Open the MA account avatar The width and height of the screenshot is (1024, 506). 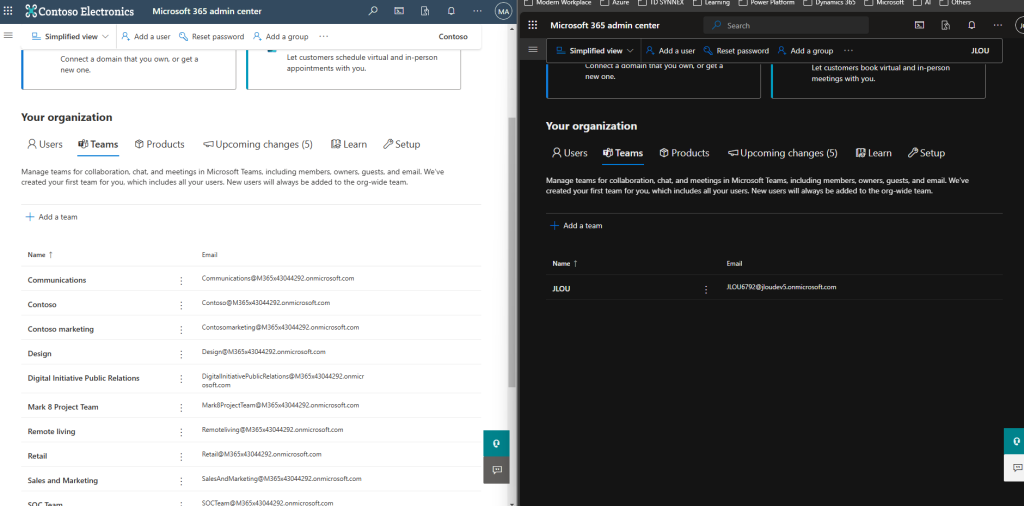503,11
